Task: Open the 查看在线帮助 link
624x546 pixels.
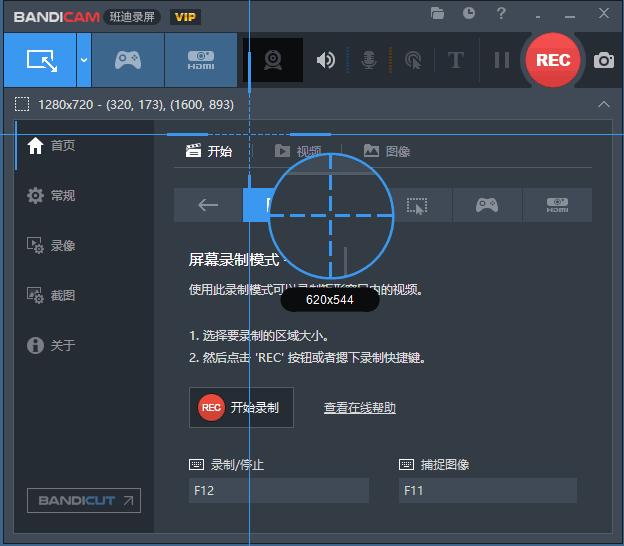Action: click(x=359, y=407)
